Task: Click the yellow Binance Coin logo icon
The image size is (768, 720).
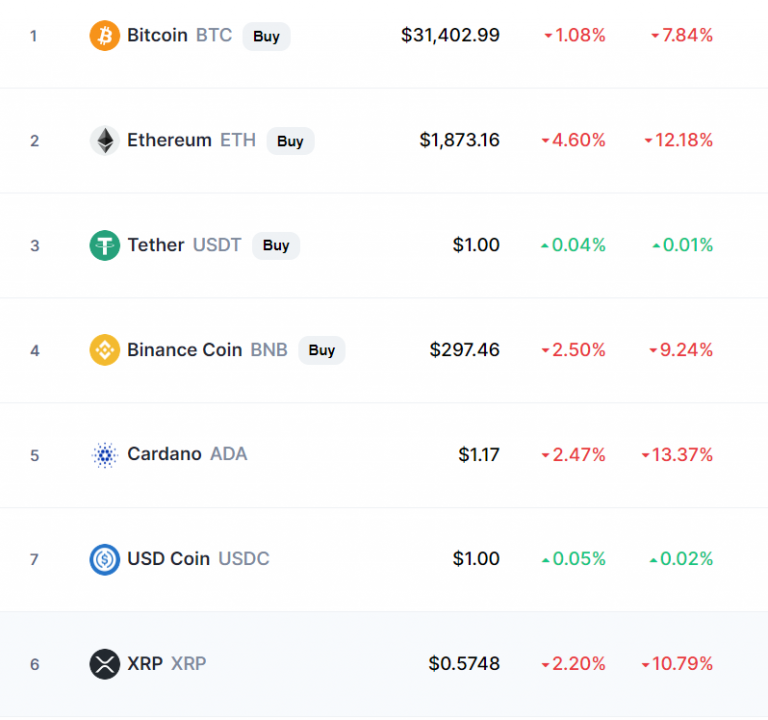Action: 104,350
